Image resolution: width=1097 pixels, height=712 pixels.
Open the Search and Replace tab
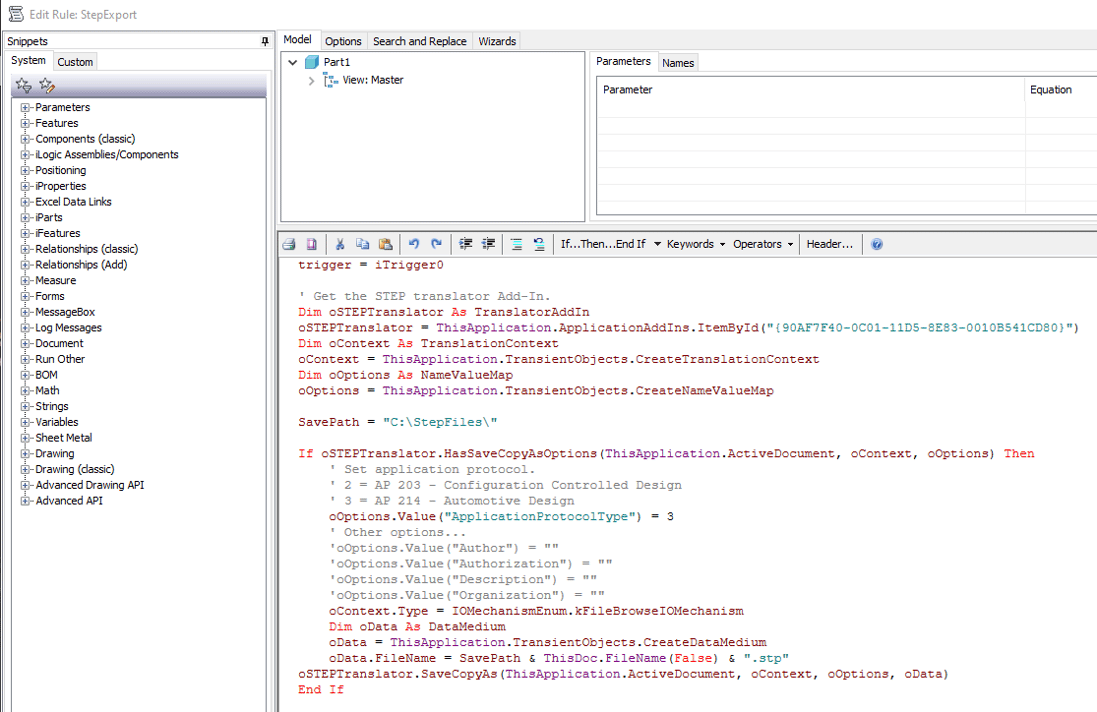419,41
